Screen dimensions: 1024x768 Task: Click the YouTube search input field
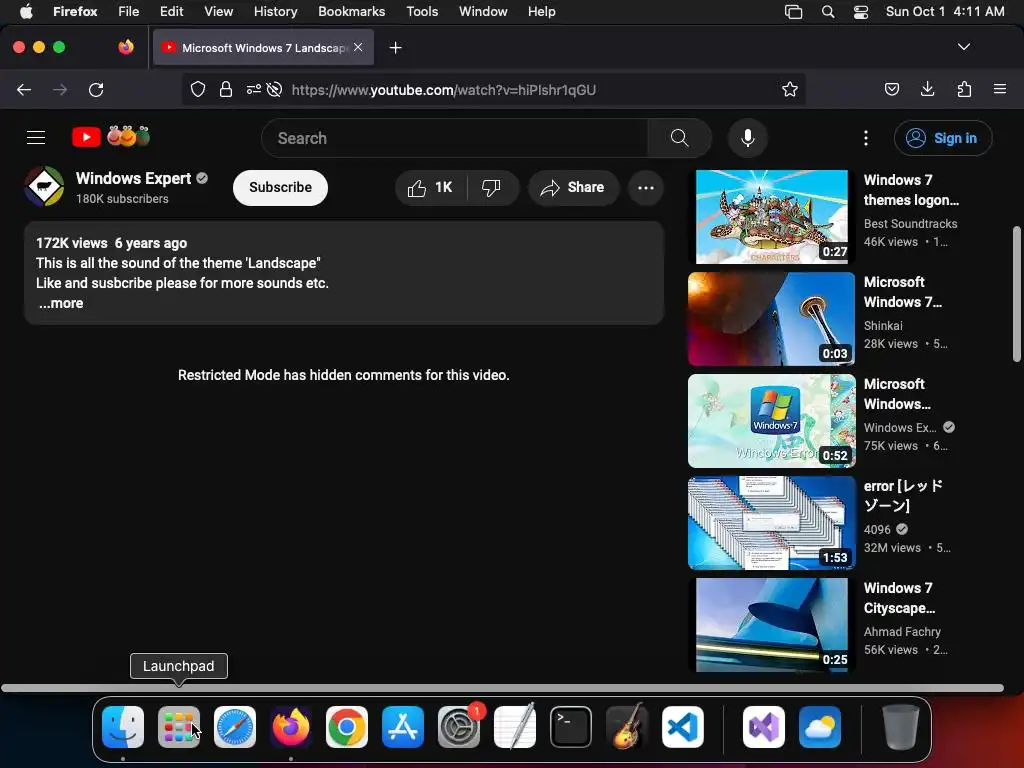point(455,138)
